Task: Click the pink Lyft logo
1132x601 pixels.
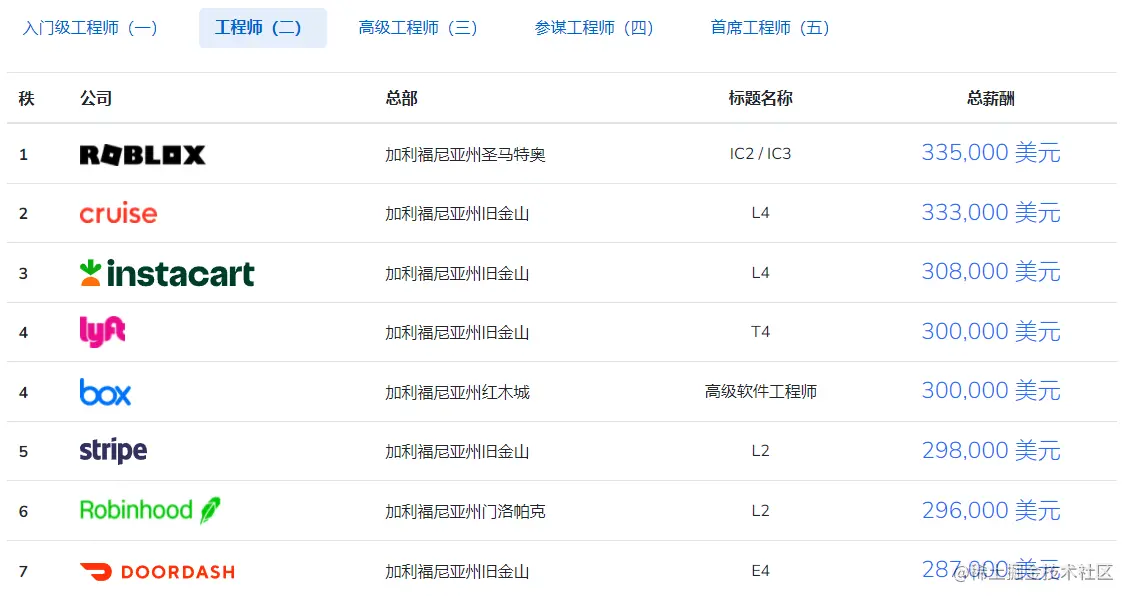Action: [103, 332]
